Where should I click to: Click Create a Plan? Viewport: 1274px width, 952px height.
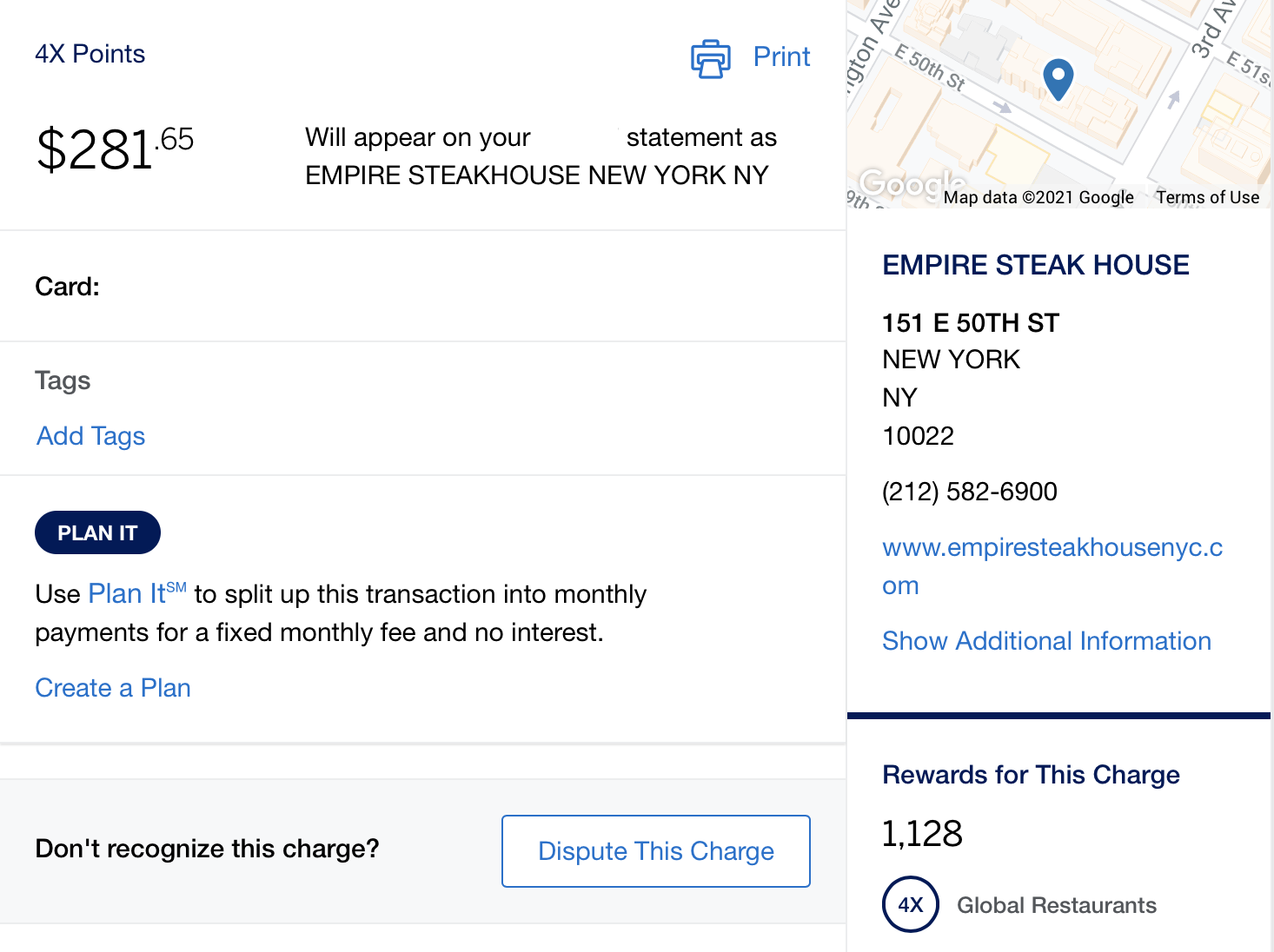(x=112, y=687)
